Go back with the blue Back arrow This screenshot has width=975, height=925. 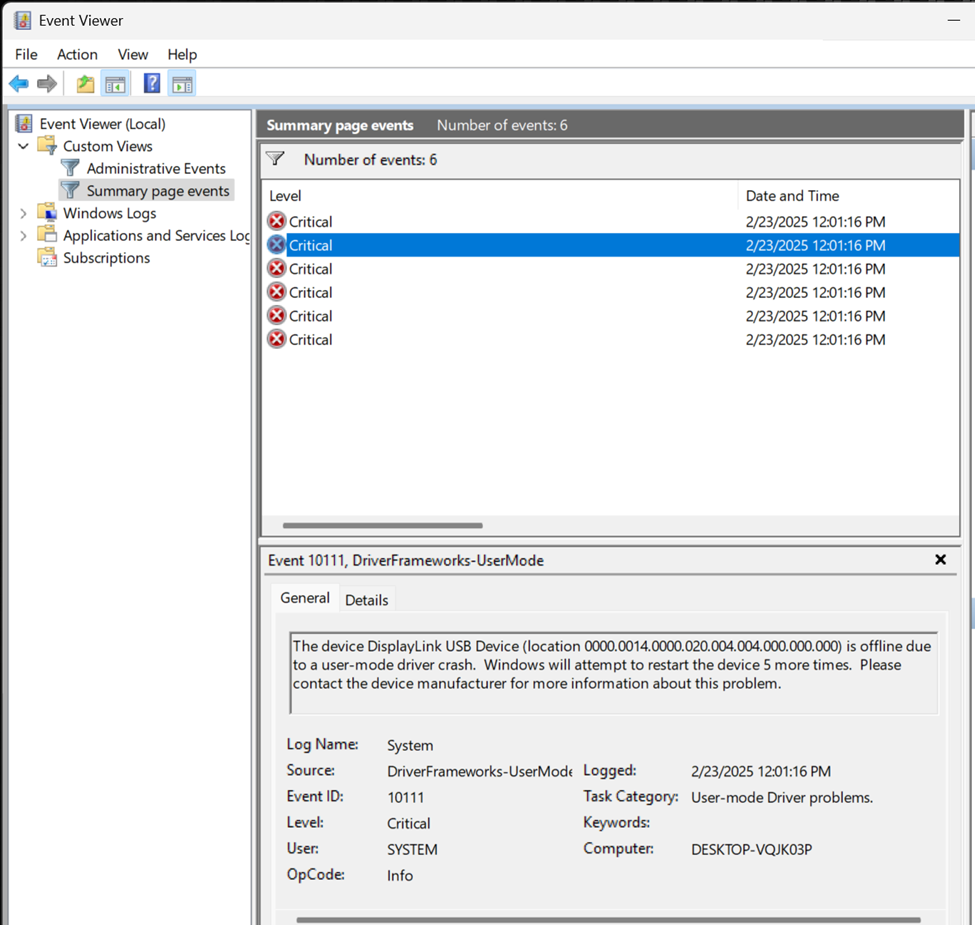click(19, 83)
